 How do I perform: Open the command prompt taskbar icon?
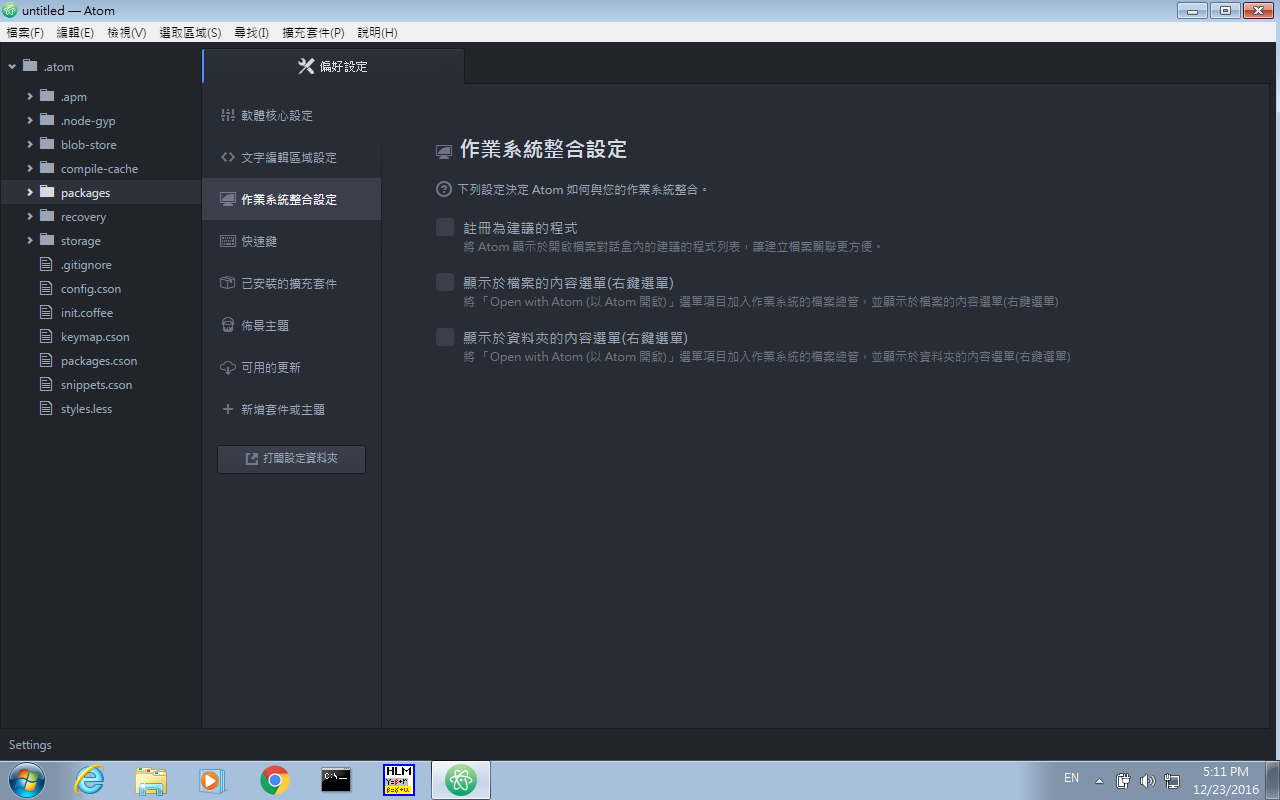pyautogui.click(x=336, y=780)
